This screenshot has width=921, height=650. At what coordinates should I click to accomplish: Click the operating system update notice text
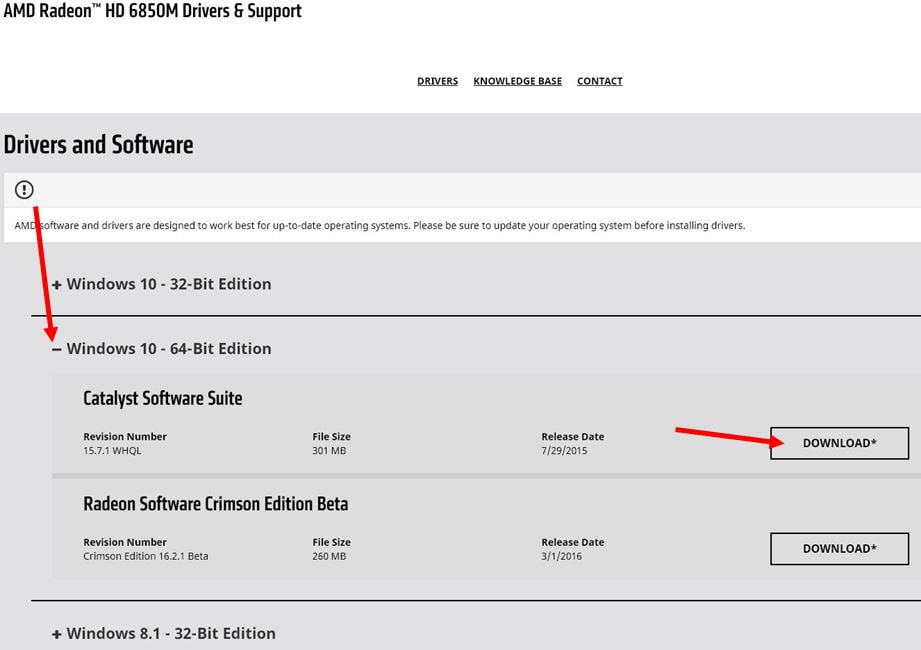coord(379,225)
